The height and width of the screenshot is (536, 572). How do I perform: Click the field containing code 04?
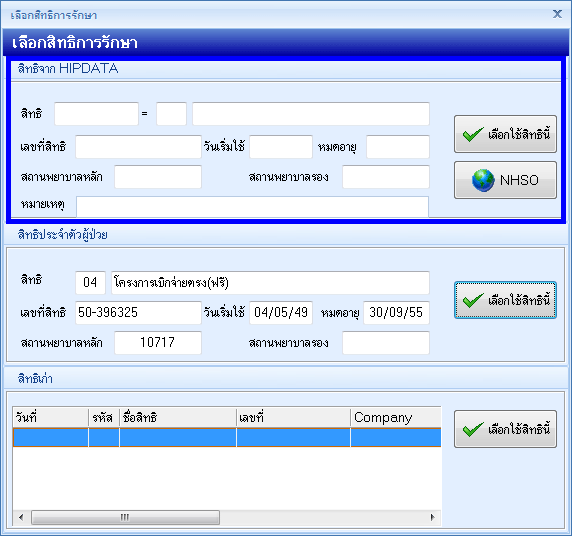90,282
